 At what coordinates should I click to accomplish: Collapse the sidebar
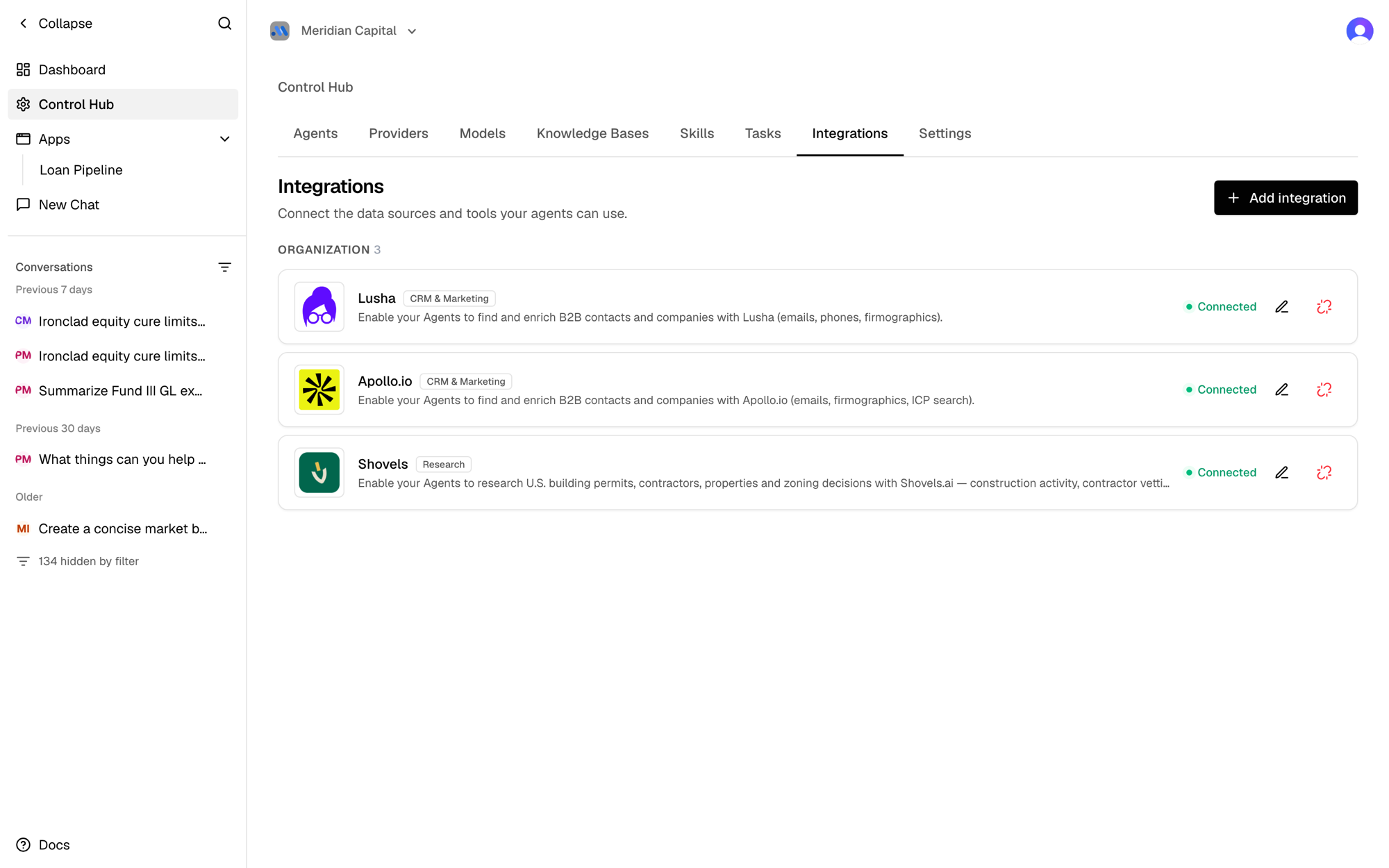55,24
